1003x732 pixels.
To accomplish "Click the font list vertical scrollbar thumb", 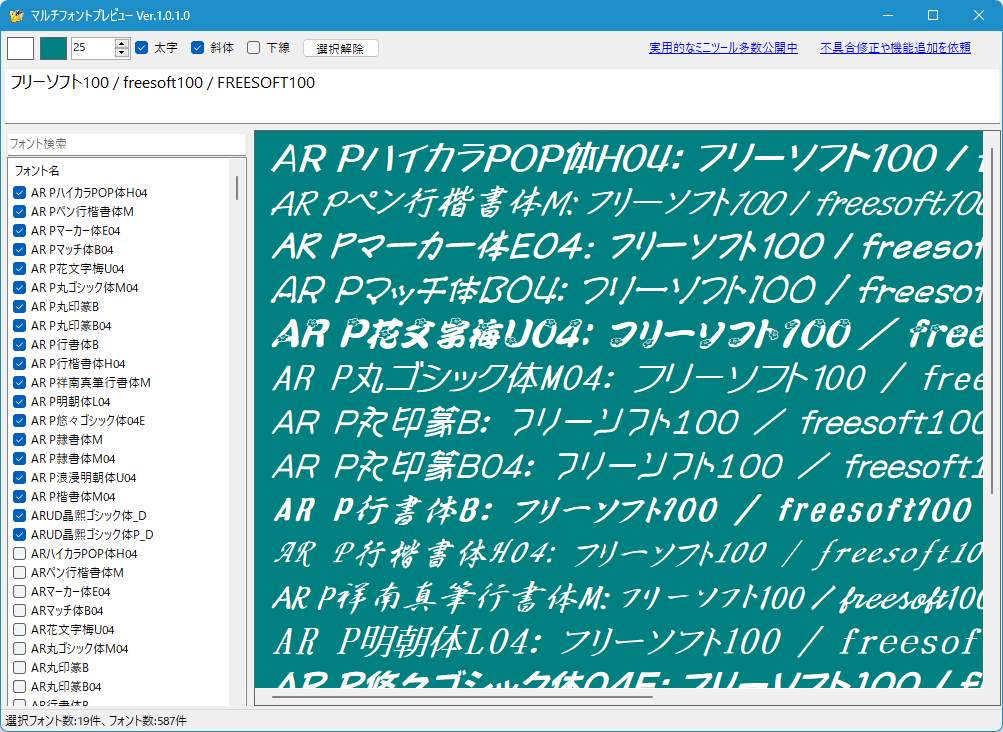I will point(237,187).
